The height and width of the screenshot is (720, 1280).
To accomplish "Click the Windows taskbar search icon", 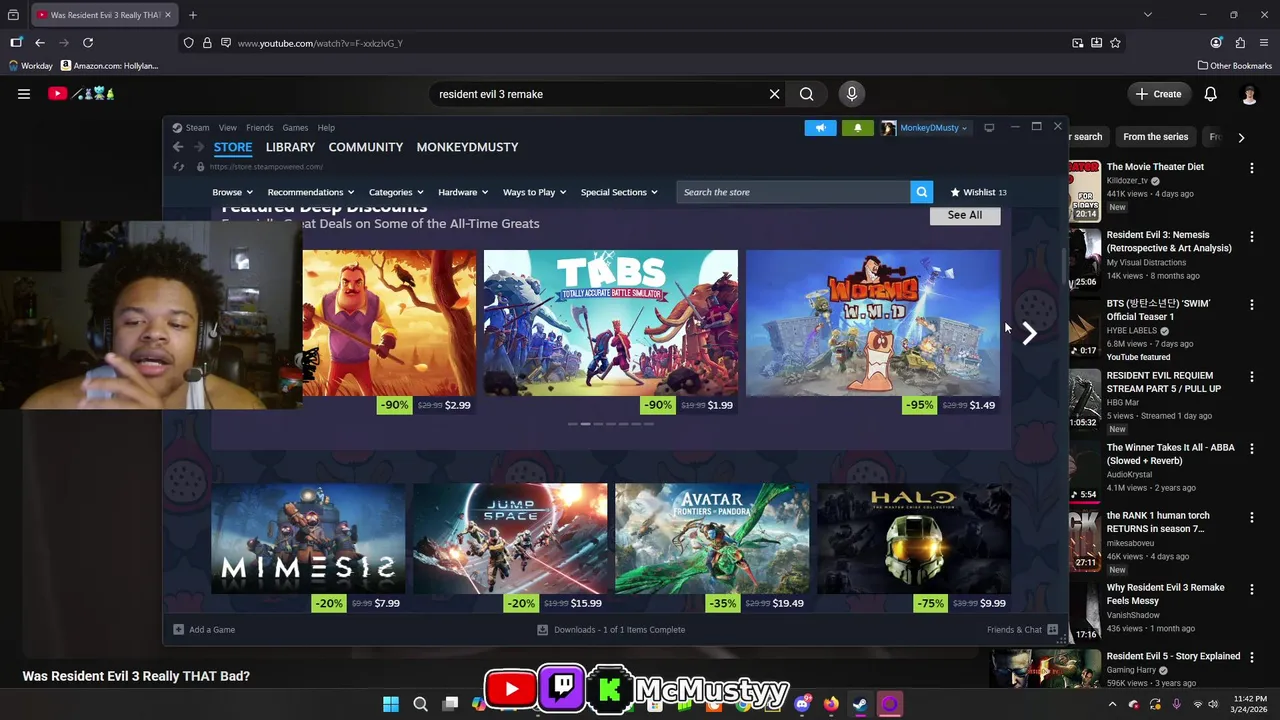I will [x=420, y=704].
